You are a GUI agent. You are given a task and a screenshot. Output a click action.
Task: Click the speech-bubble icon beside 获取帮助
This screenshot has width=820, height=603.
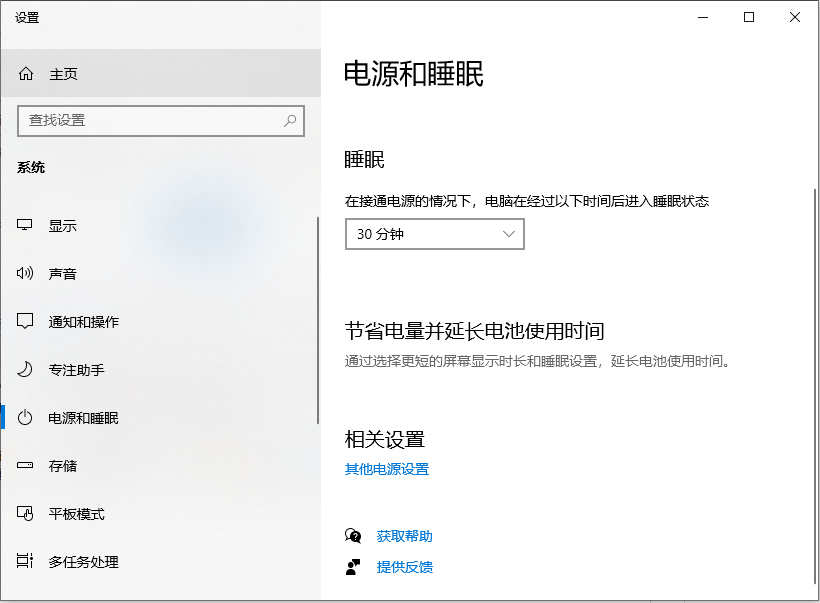click(352, 536)
